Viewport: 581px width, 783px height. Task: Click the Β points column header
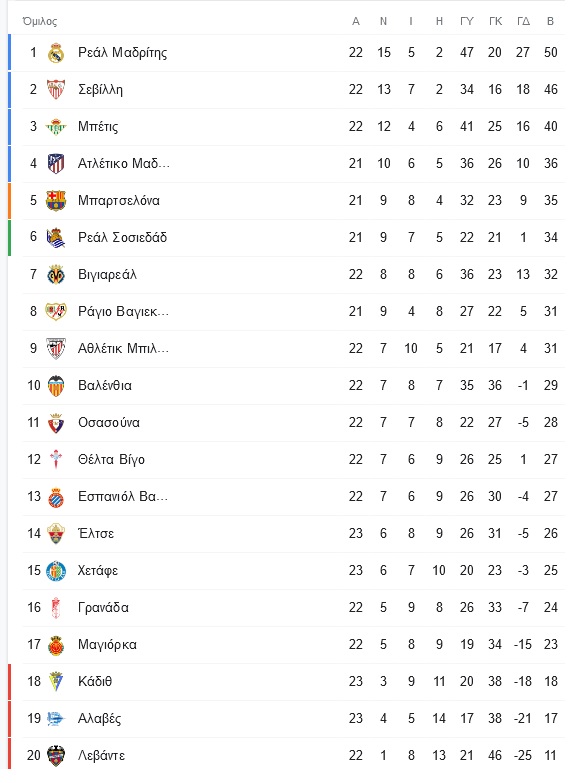(x=551, y=21)
